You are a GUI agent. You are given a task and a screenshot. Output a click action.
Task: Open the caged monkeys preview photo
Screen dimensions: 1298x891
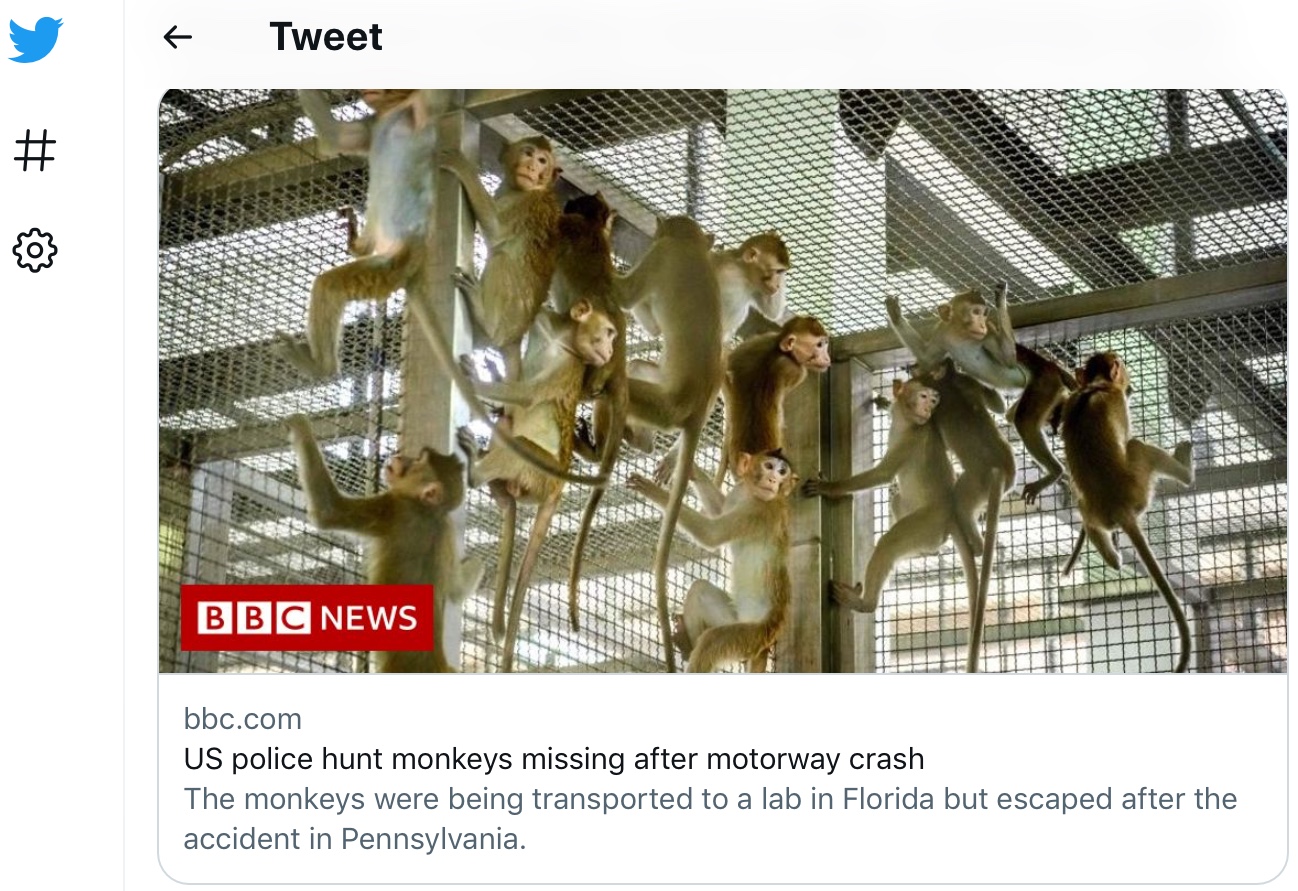click(723, 381)
